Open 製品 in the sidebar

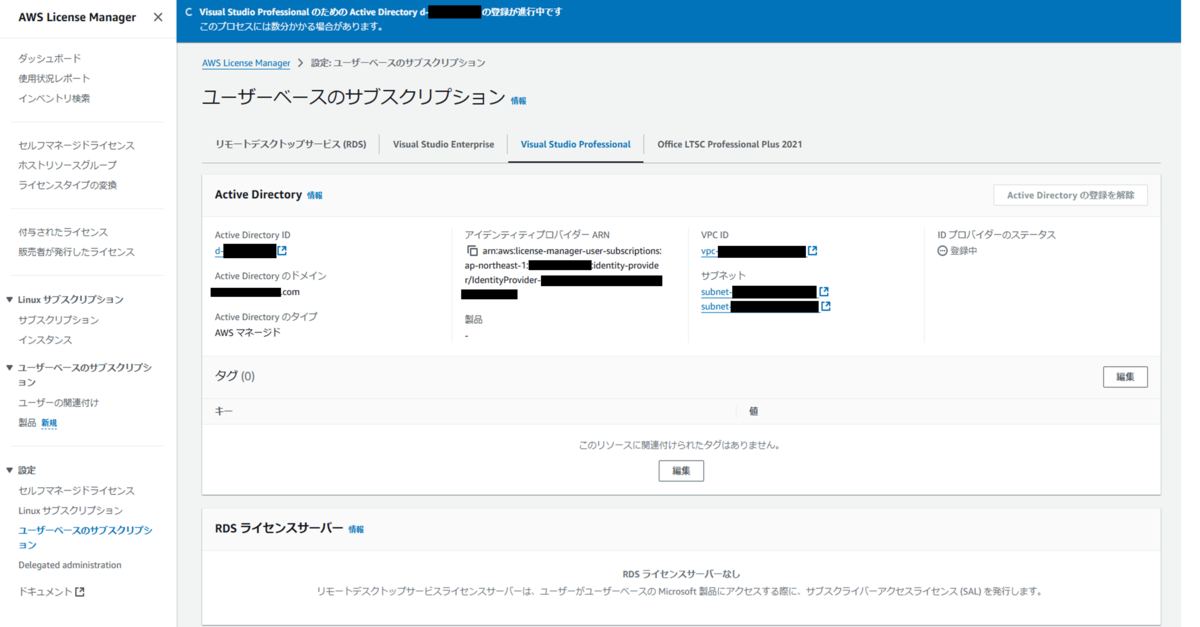point(27,423)
